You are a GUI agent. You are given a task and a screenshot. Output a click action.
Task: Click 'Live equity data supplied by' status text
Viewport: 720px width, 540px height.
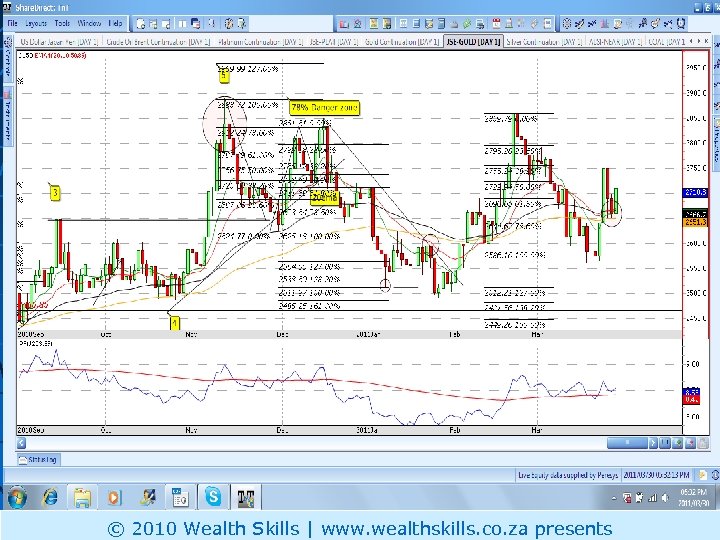(568, 475)
